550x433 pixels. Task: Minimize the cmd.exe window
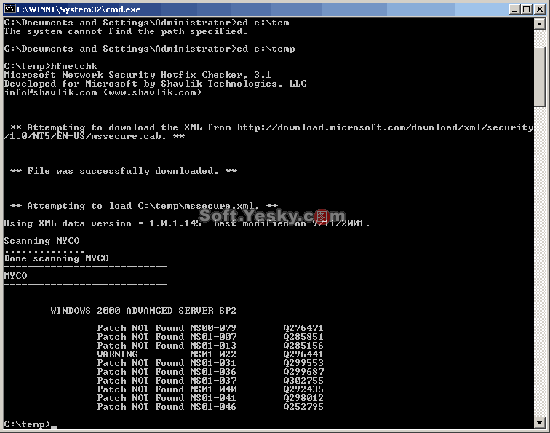(514, 9)
